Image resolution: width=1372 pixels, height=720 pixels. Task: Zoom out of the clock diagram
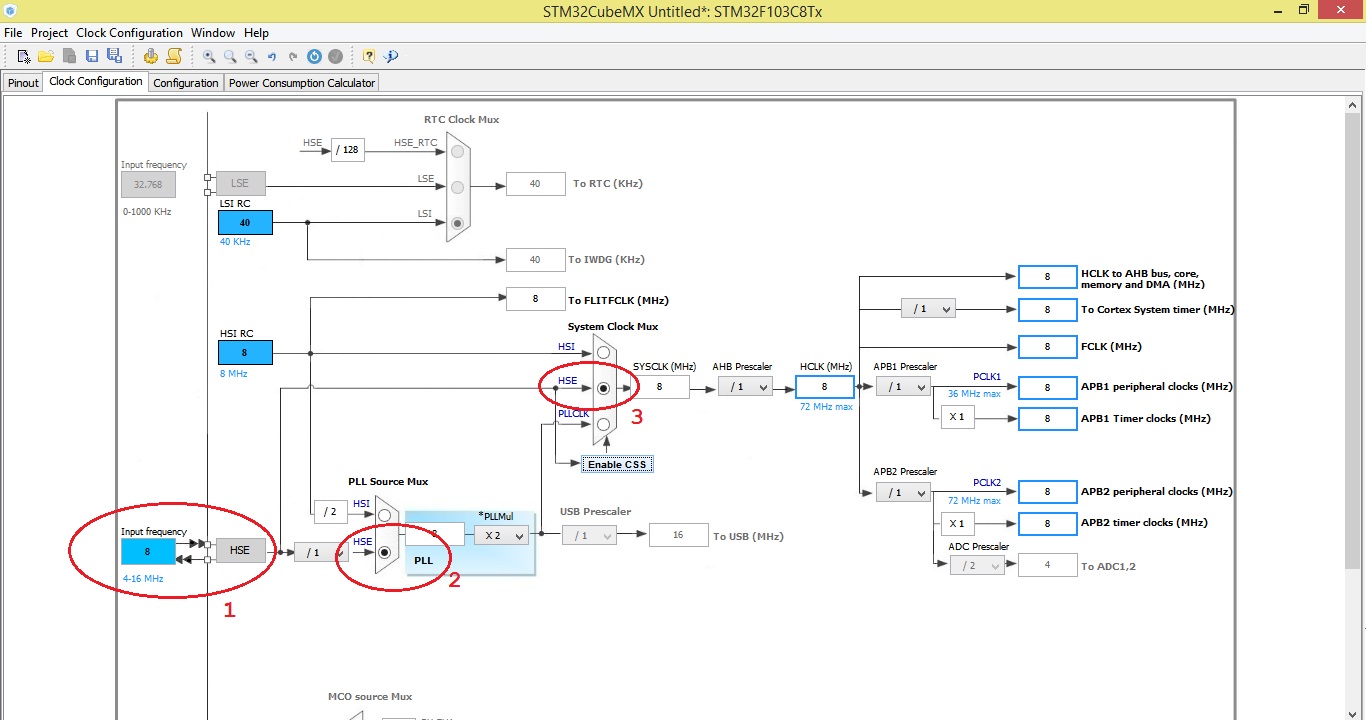[251, 57]
